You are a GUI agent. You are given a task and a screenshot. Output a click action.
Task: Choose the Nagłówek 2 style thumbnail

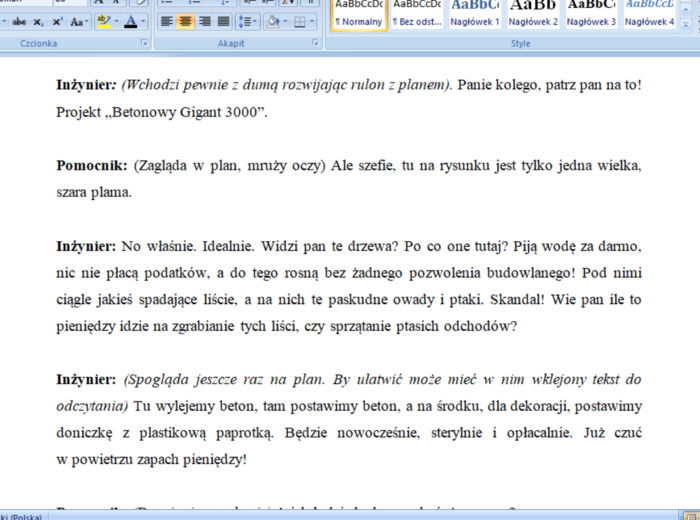534,13
